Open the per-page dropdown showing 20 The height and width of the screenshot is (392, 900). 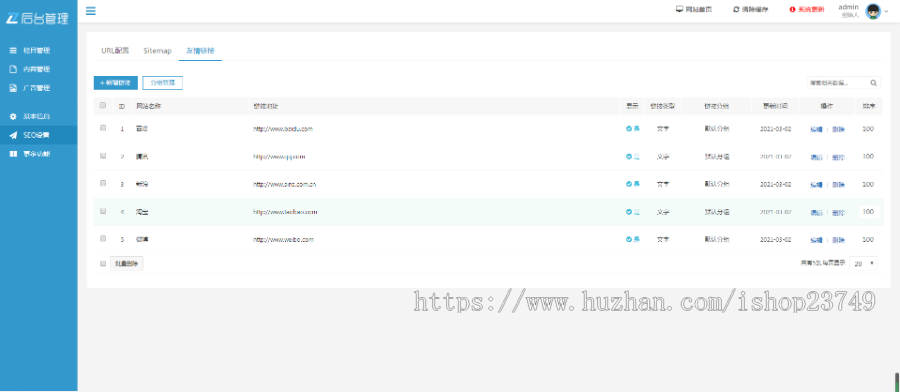(x=863, y=263)
